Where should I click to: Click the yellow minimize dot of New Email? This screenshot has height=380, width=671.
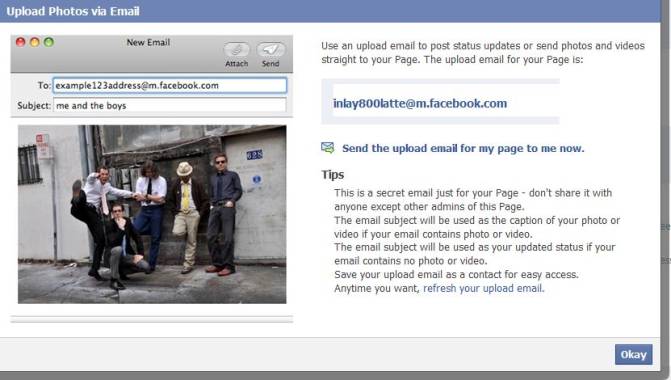pyautogui.click(x=35, y=42)
